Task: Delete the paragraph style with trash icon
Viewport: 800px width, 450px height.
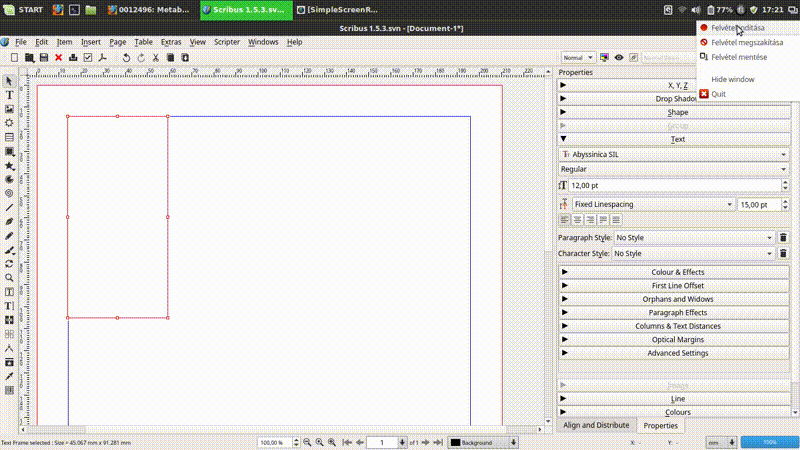Action: pos(783,237)
